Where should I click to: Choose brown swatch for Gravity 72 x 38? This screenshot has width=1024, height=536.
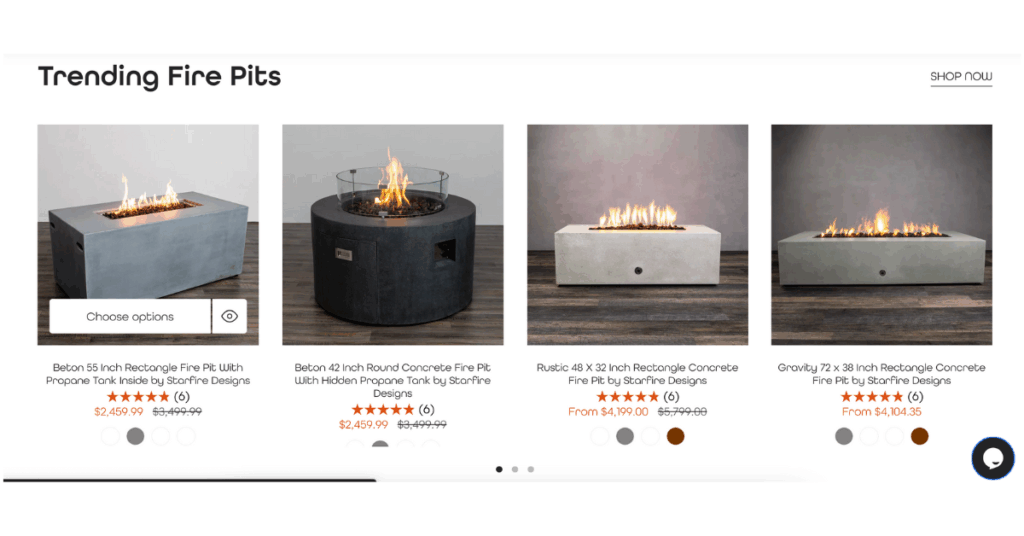point(920,435)
